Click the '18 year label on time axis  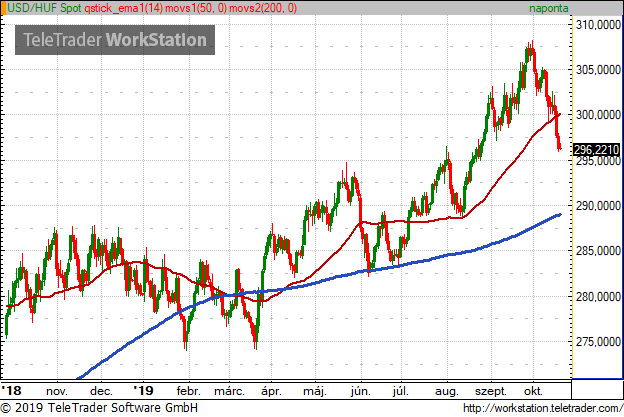[11, 390]
